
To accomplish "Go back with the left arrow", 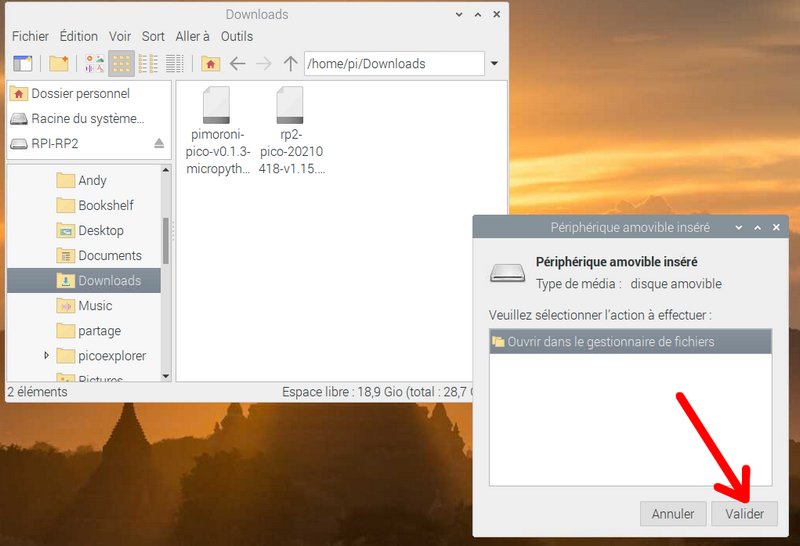I will point(237,64).
